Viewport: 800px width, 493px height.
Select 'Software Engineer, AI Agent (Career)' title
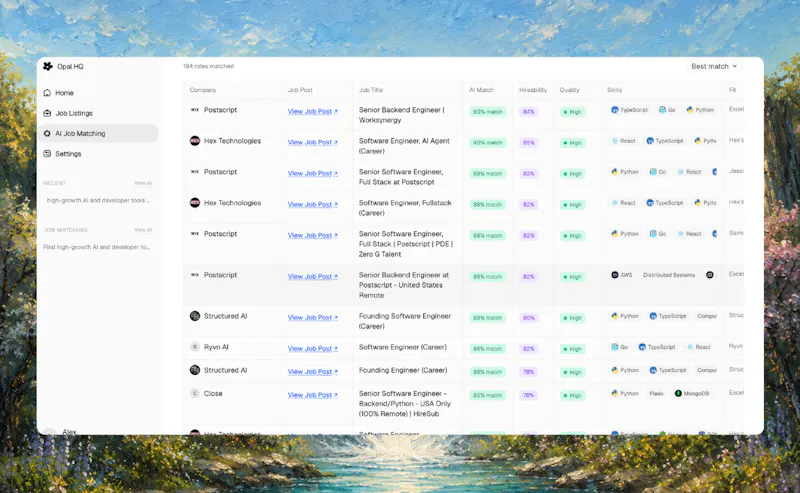pos(404,146)
